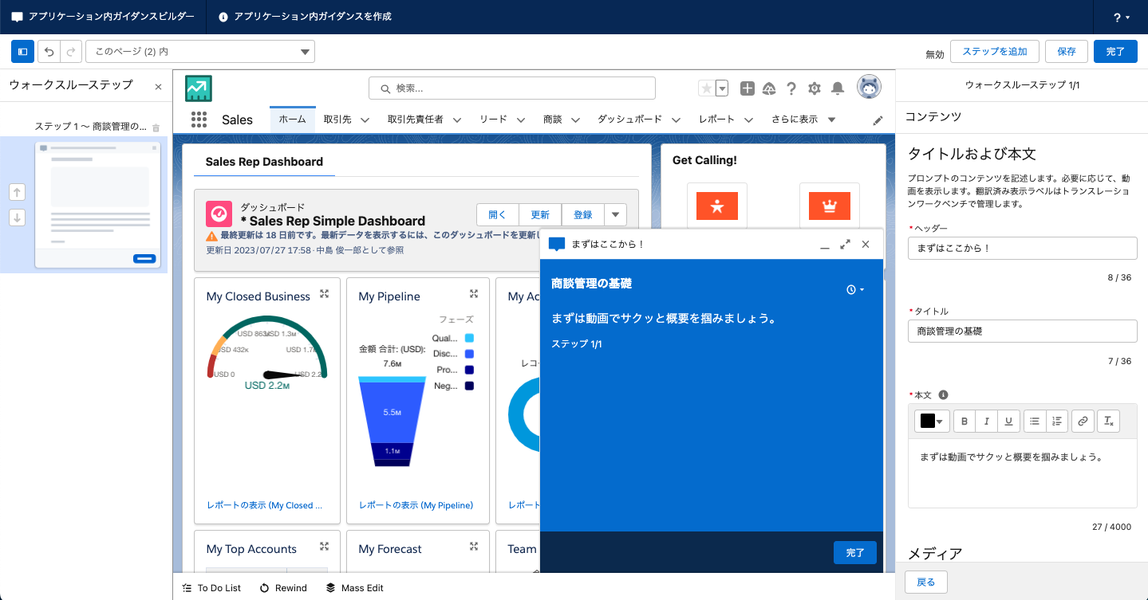This screenshot has height=600, width=1148.
Task: Open dashboard more actions dropdown arrow
Action: pyautogui.click(x=616, y=214)
